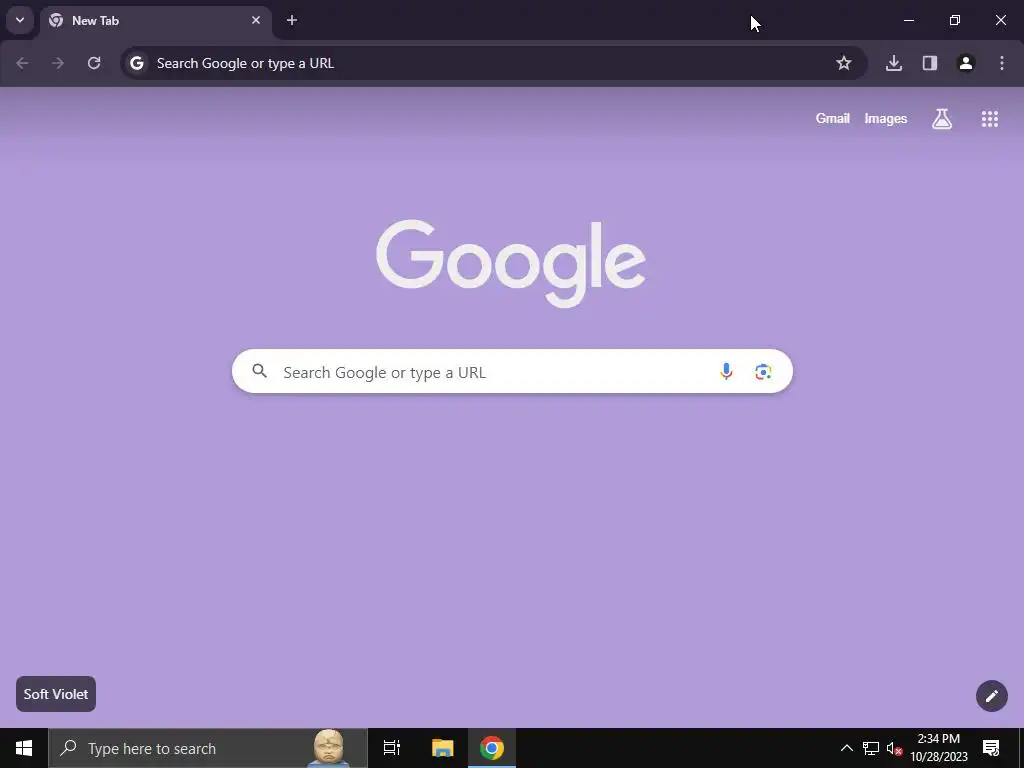Click the Google logo
Viewport: 1024px width, 768px height.
point(511,263)
